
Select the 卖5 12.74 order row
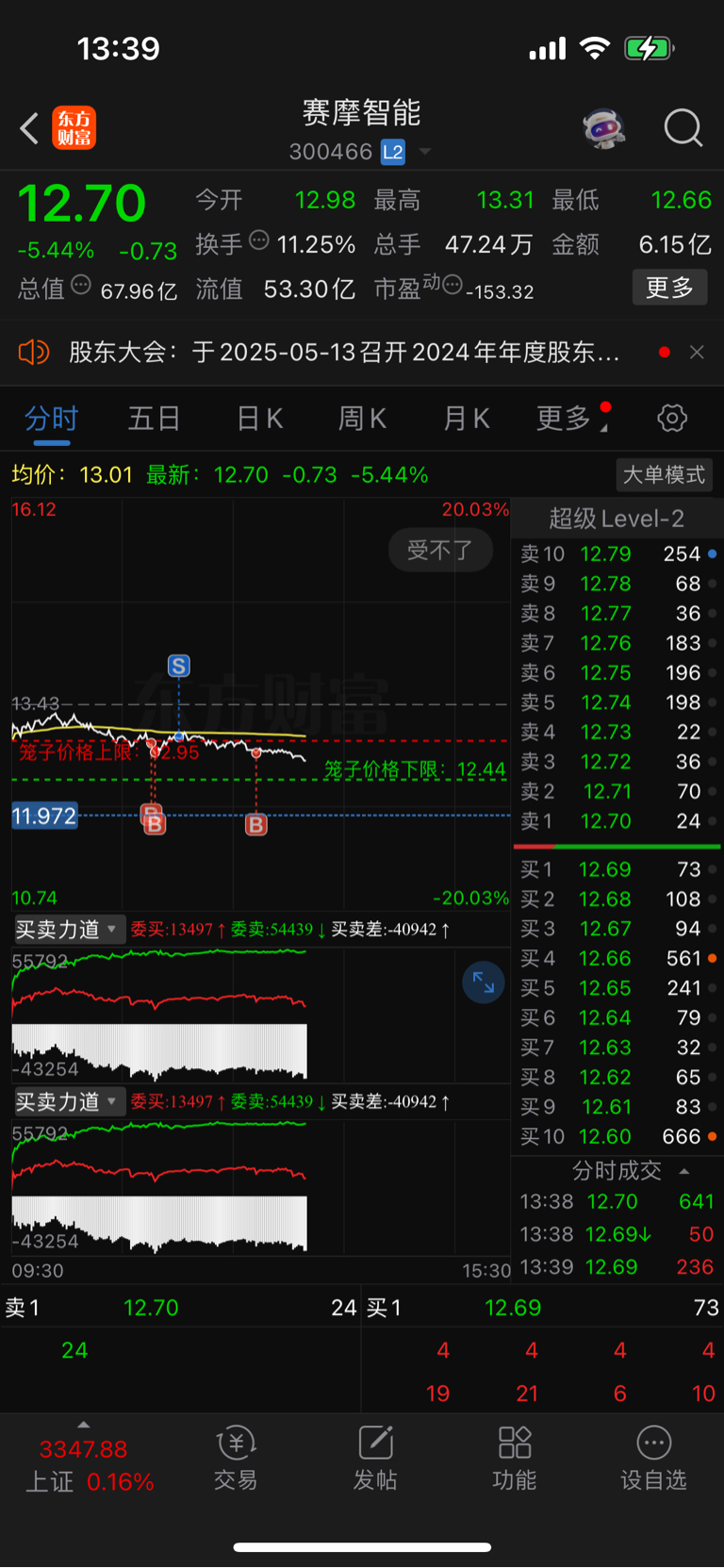(617, 702)
